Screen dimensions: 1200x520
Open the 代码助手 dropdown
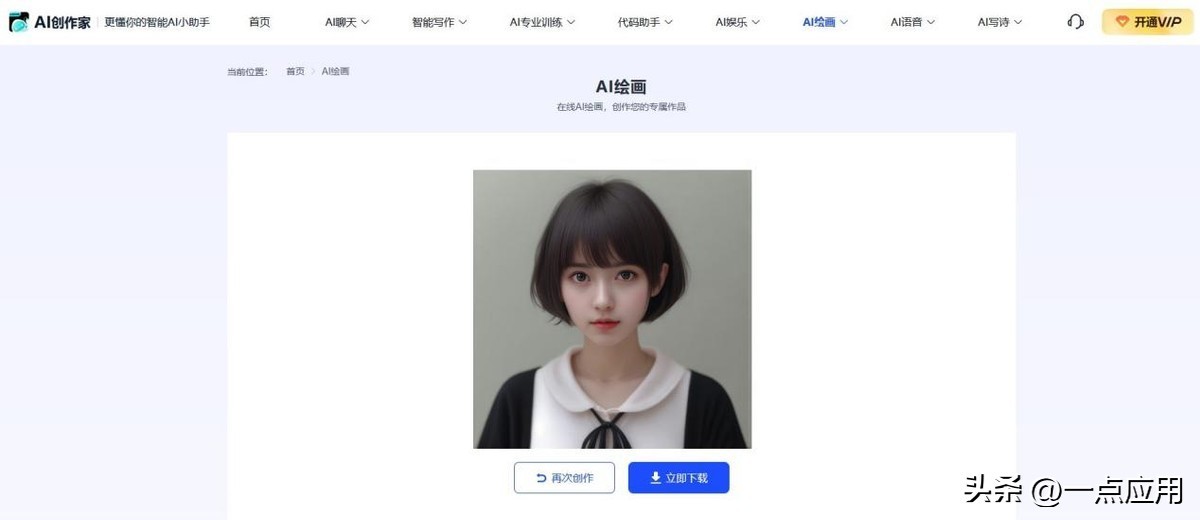pos(645,22)
